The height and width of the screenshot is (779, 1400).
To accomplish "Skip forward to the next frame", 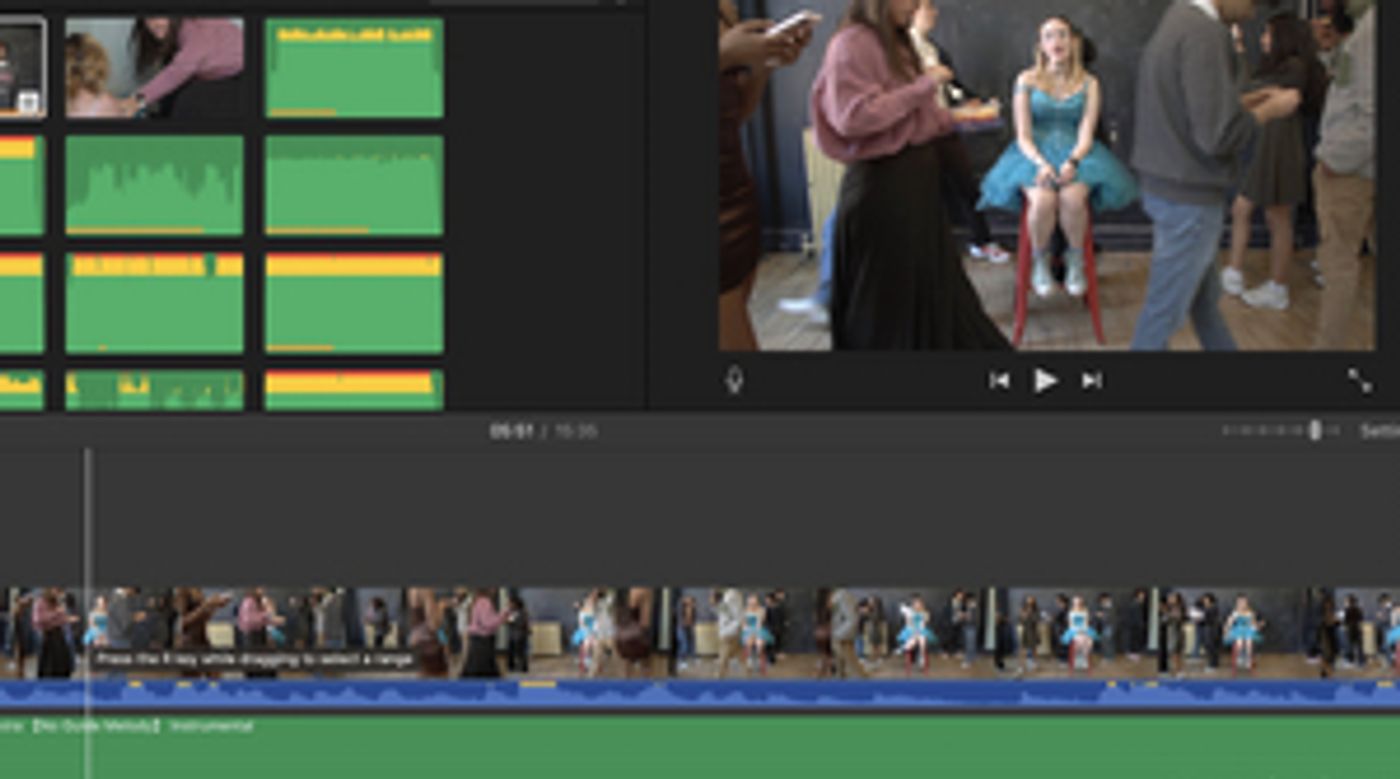I will pos(1092,380).
